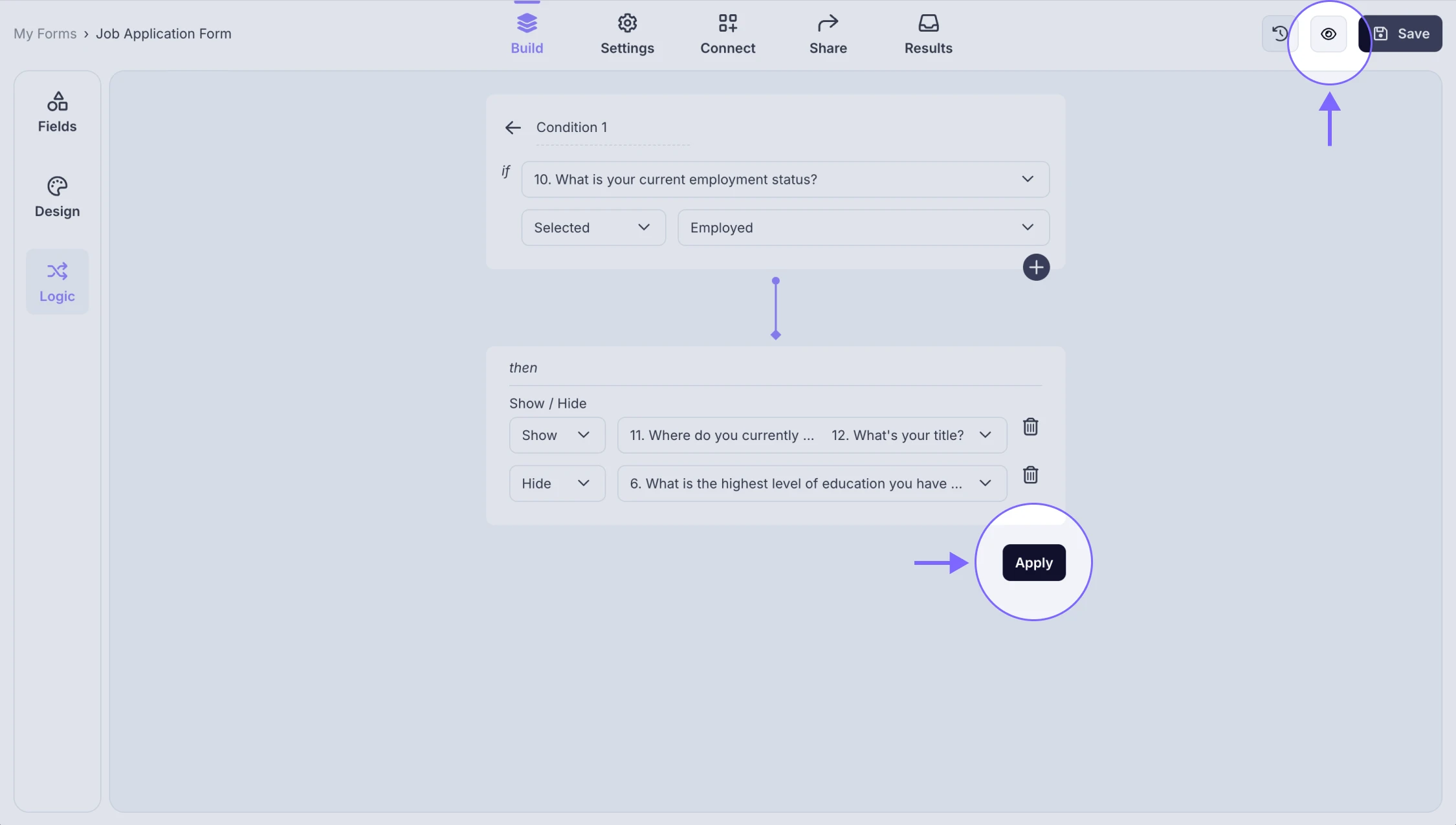This screenshot has width=1456, height=825.
Task: Go back to My Forms
Action: [44, 33]
